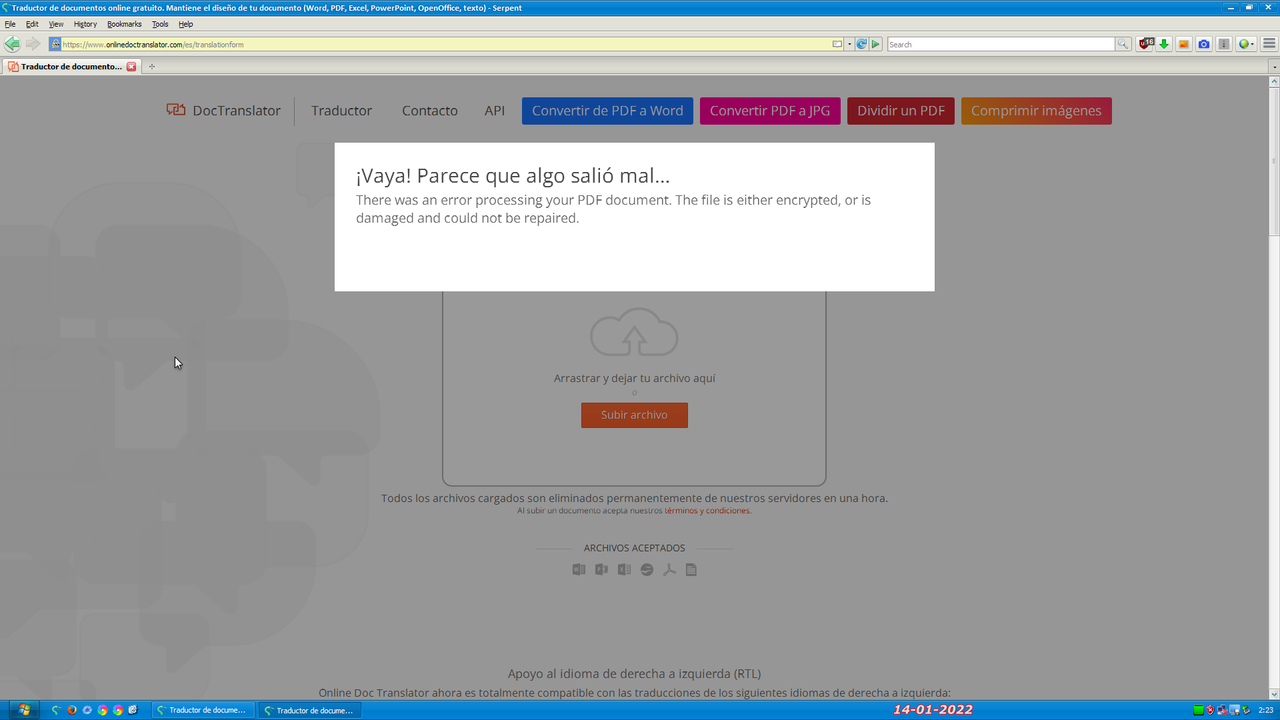Select the Word accepted-file icon
Viewport: 1280px width, 720px height.
579,569
